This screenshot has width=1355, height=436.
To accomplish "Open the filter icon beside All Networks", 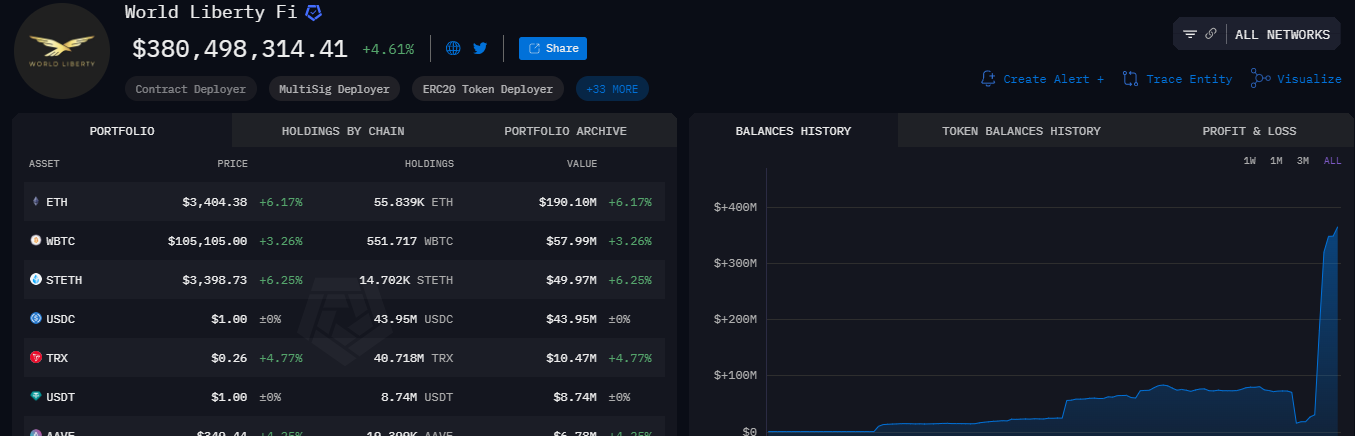I will [x=1190, y=34].
